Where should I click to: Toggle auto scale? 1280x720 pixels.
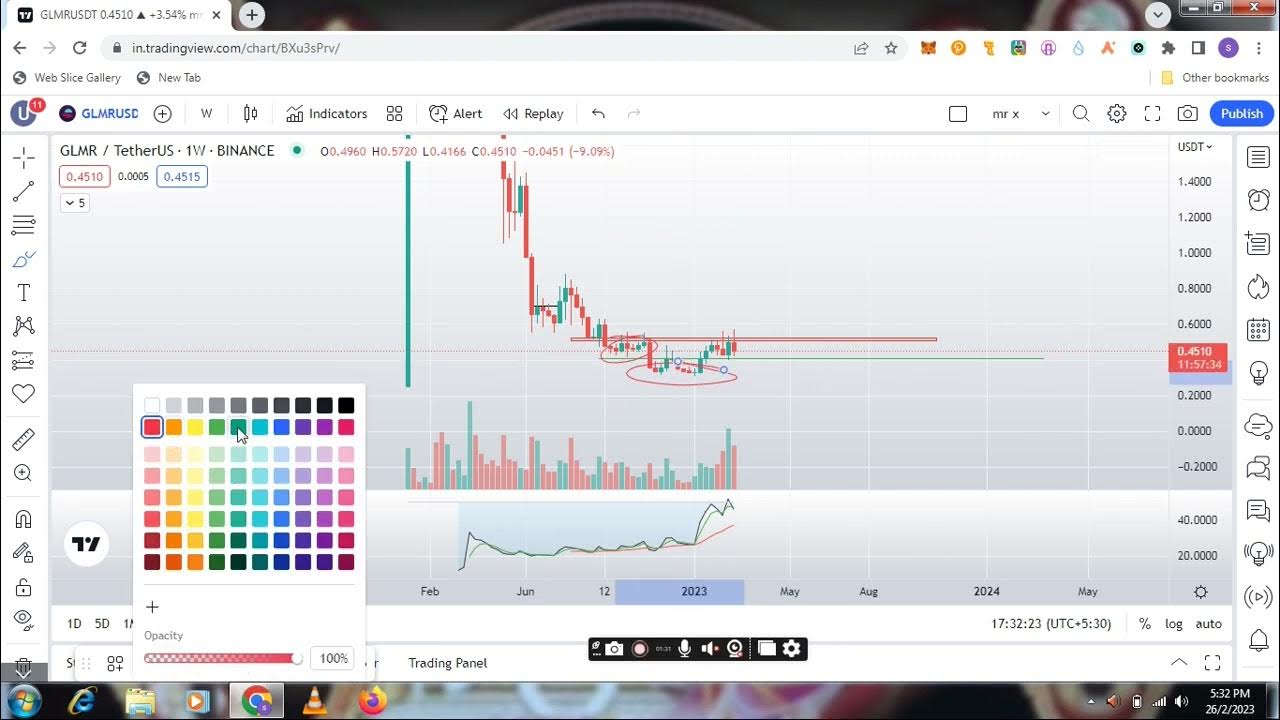[1209, 624]
